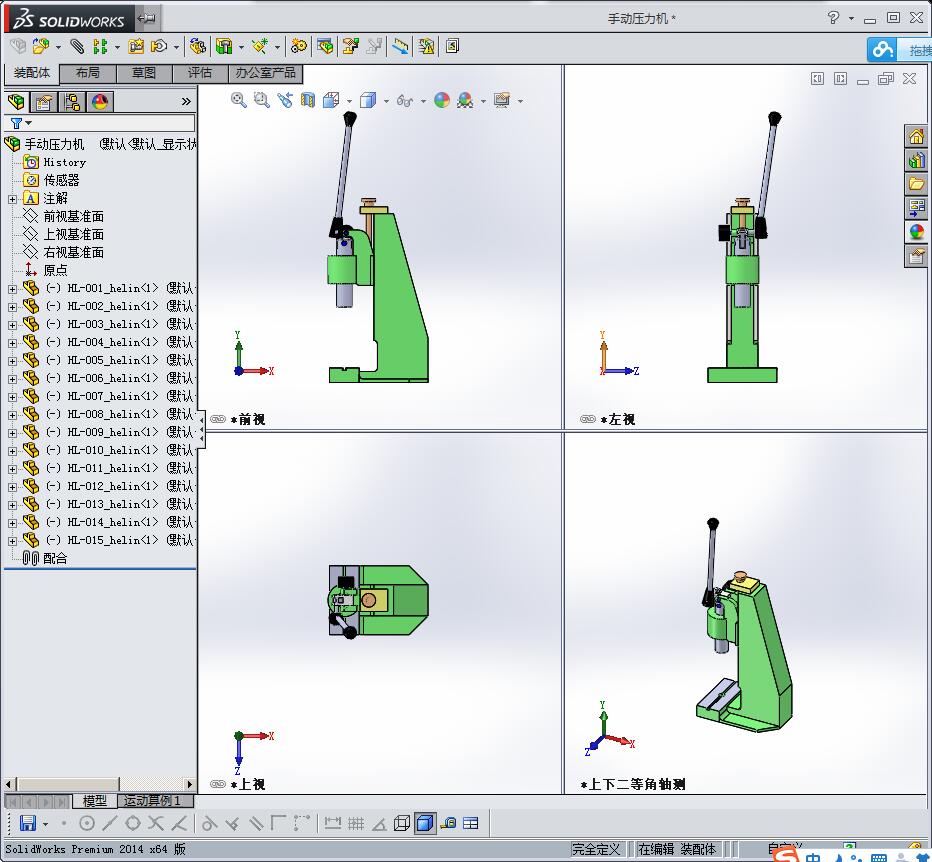Open the PropertyManager tab icon

(43, 102)
